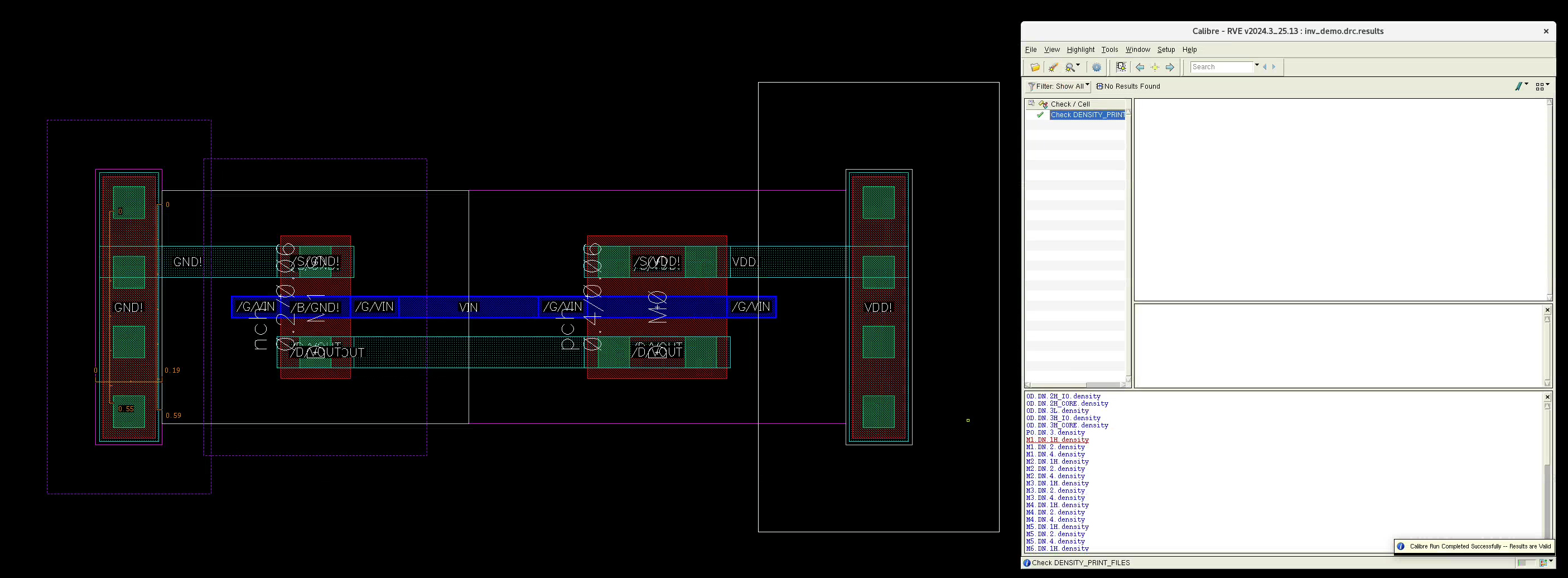
Task: Click the clear highlights eraser icon
Action: [1053, 67]
